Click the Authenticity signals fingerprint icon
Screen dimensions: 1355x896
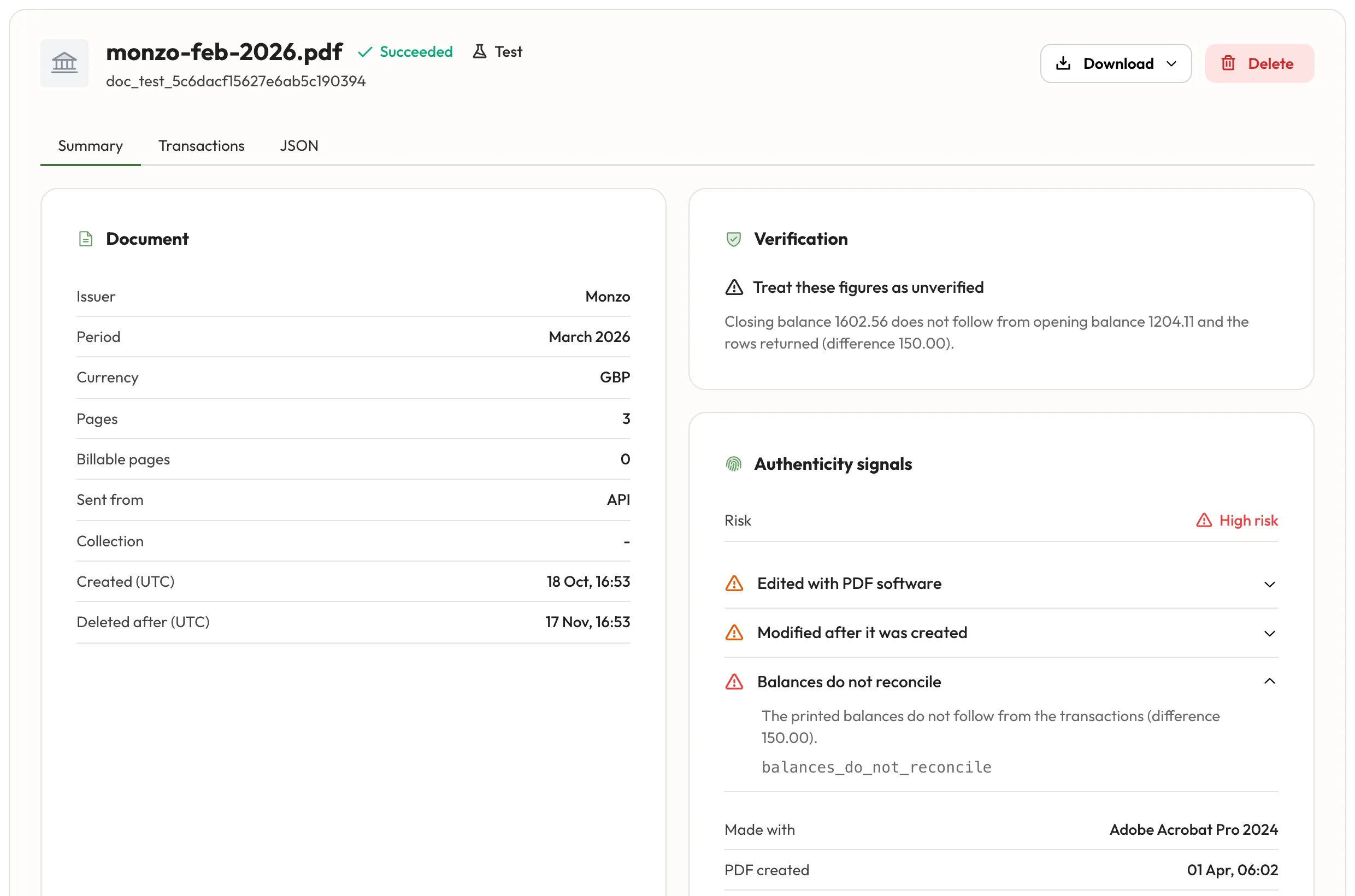click(733, 464)
